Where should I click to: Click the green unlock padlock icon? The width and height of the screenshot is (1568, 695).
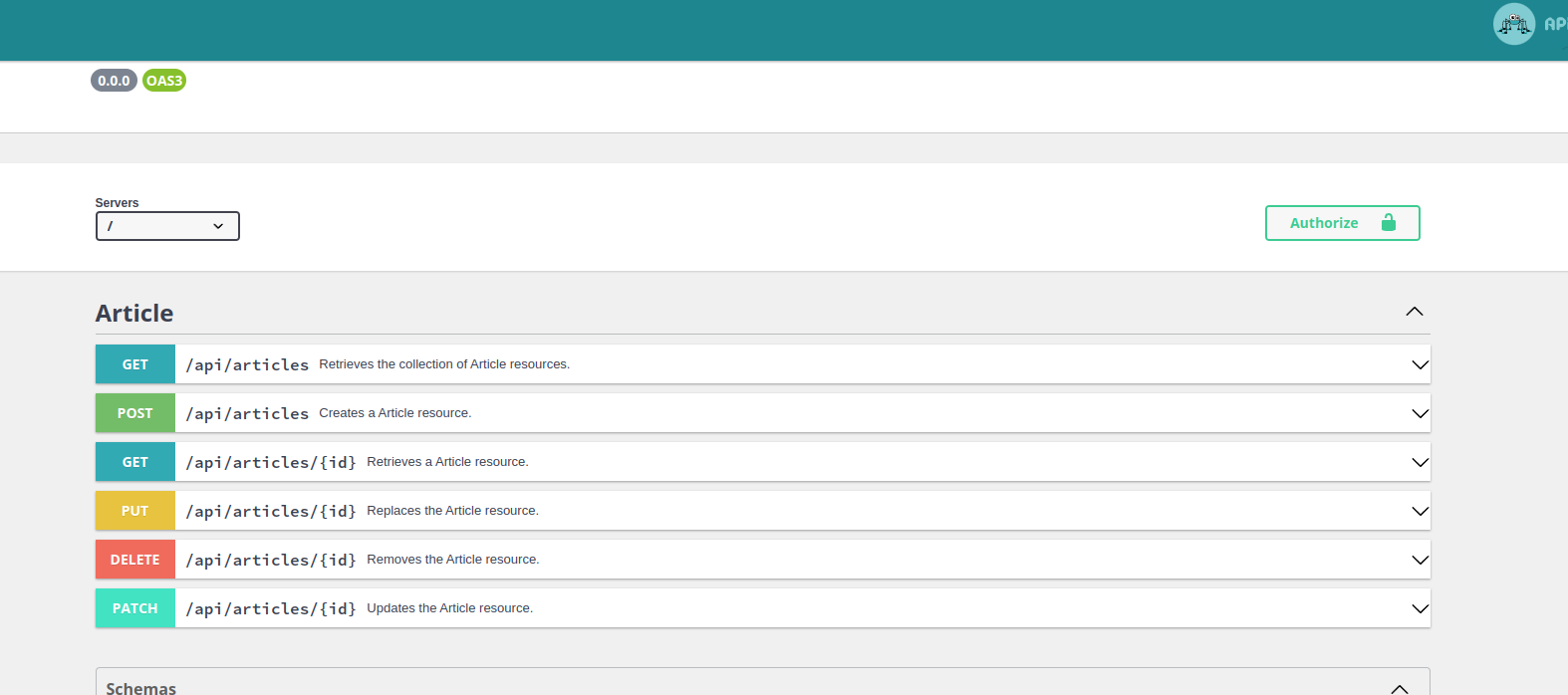click(1389, 222)
